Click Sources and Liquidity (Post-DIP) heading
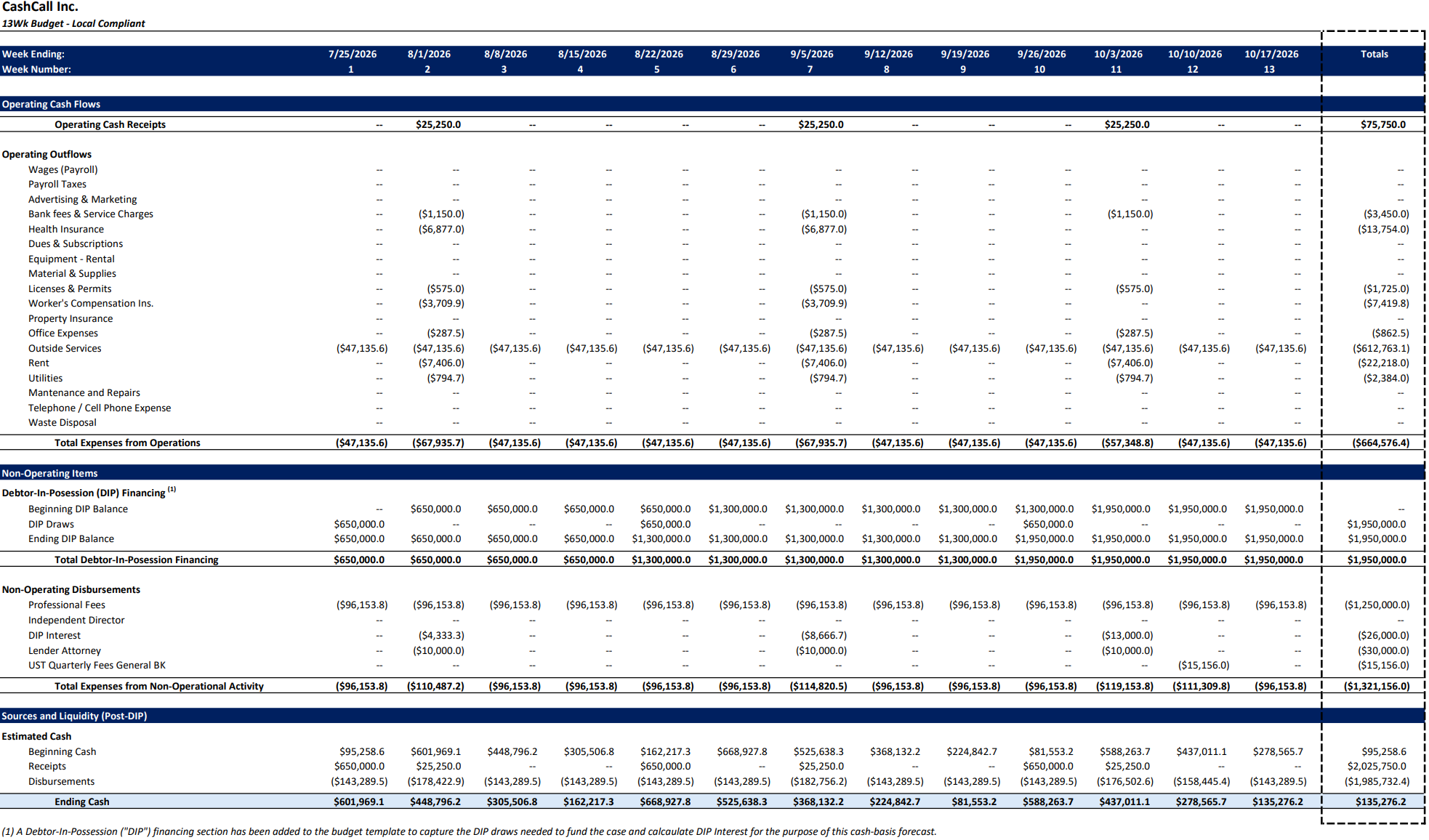The image size is (1429, 840). click(x=74, y=716)
